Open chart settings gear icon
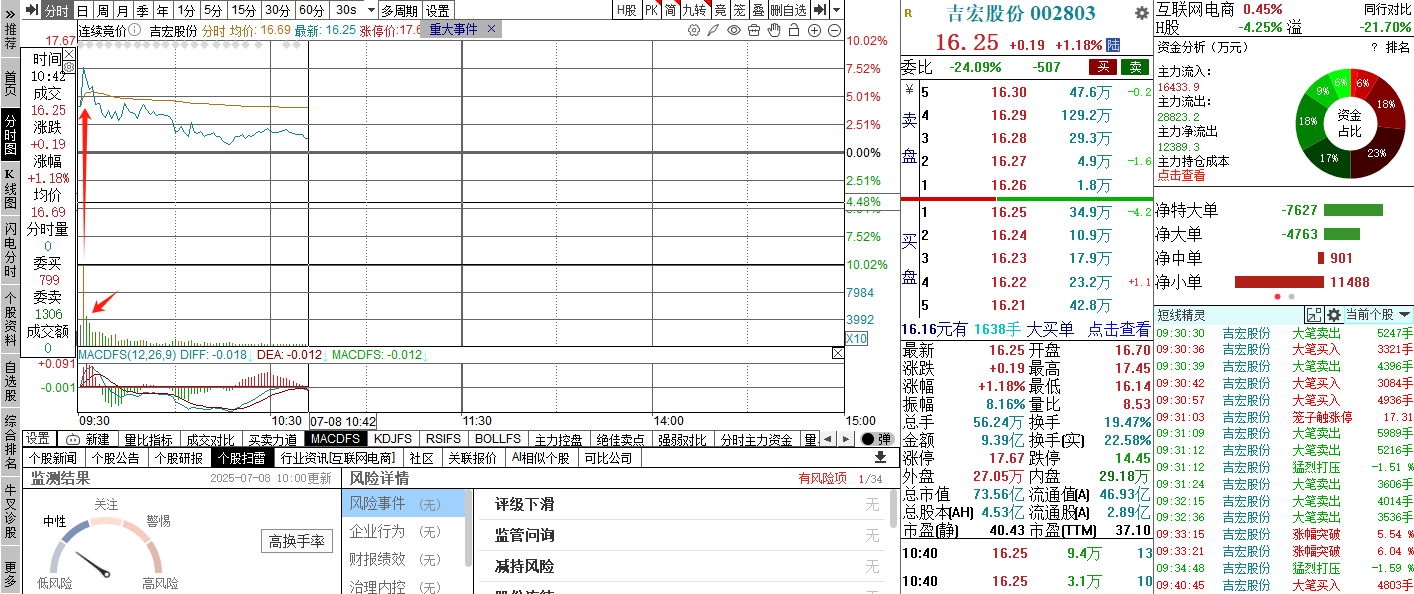The image size is (1414, 594). click(694, 30)
